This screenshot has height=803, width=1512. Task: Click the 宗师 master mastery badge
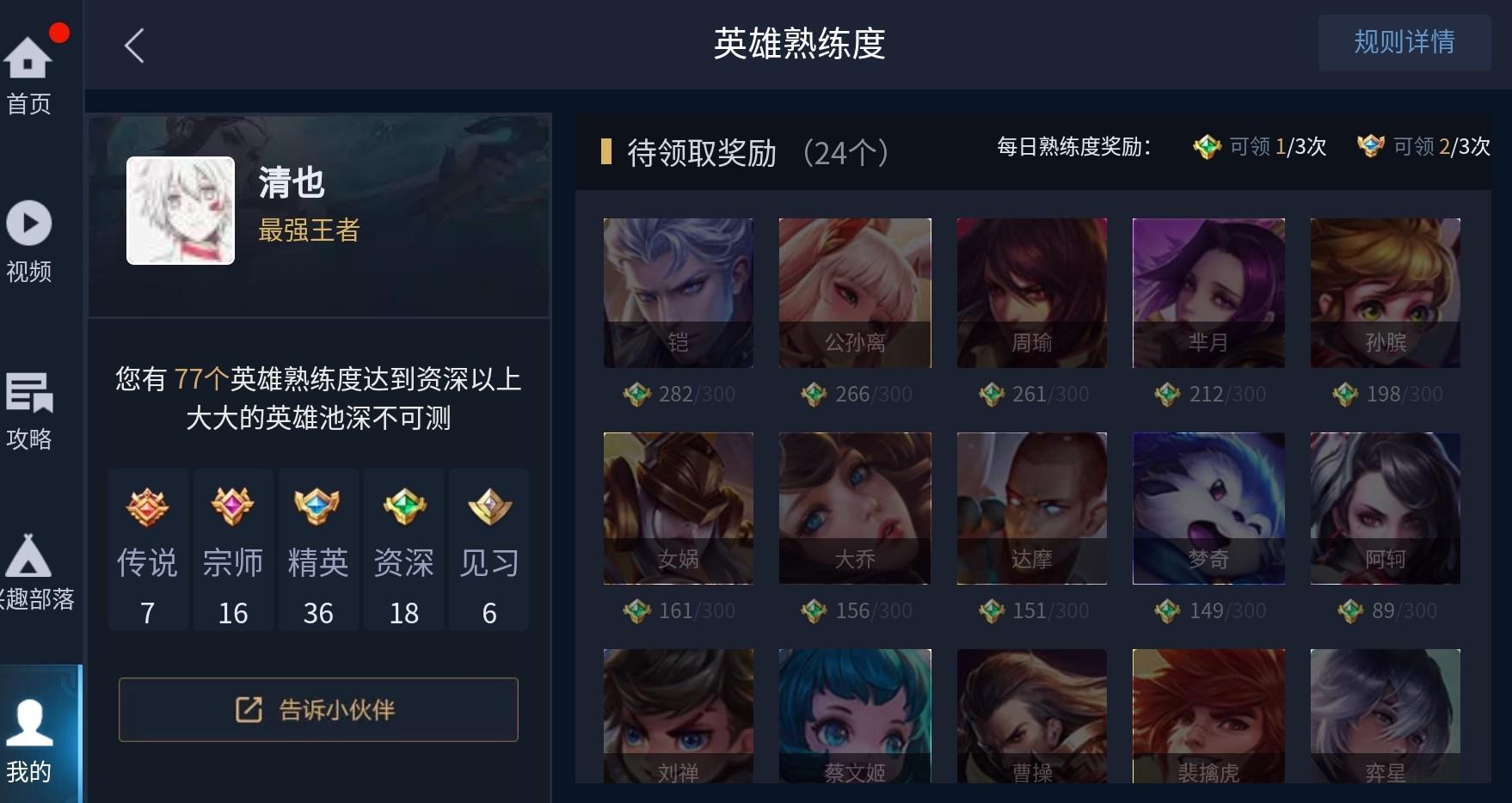coord(232,506)
